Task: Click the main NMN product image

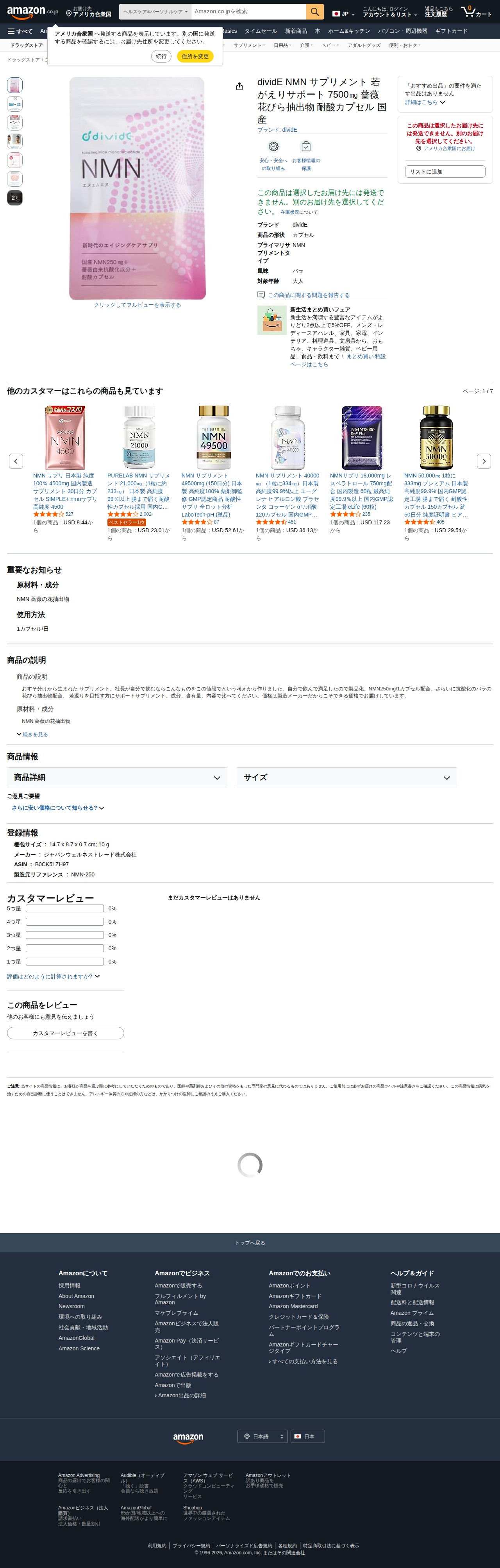Action: pos(137,188)
